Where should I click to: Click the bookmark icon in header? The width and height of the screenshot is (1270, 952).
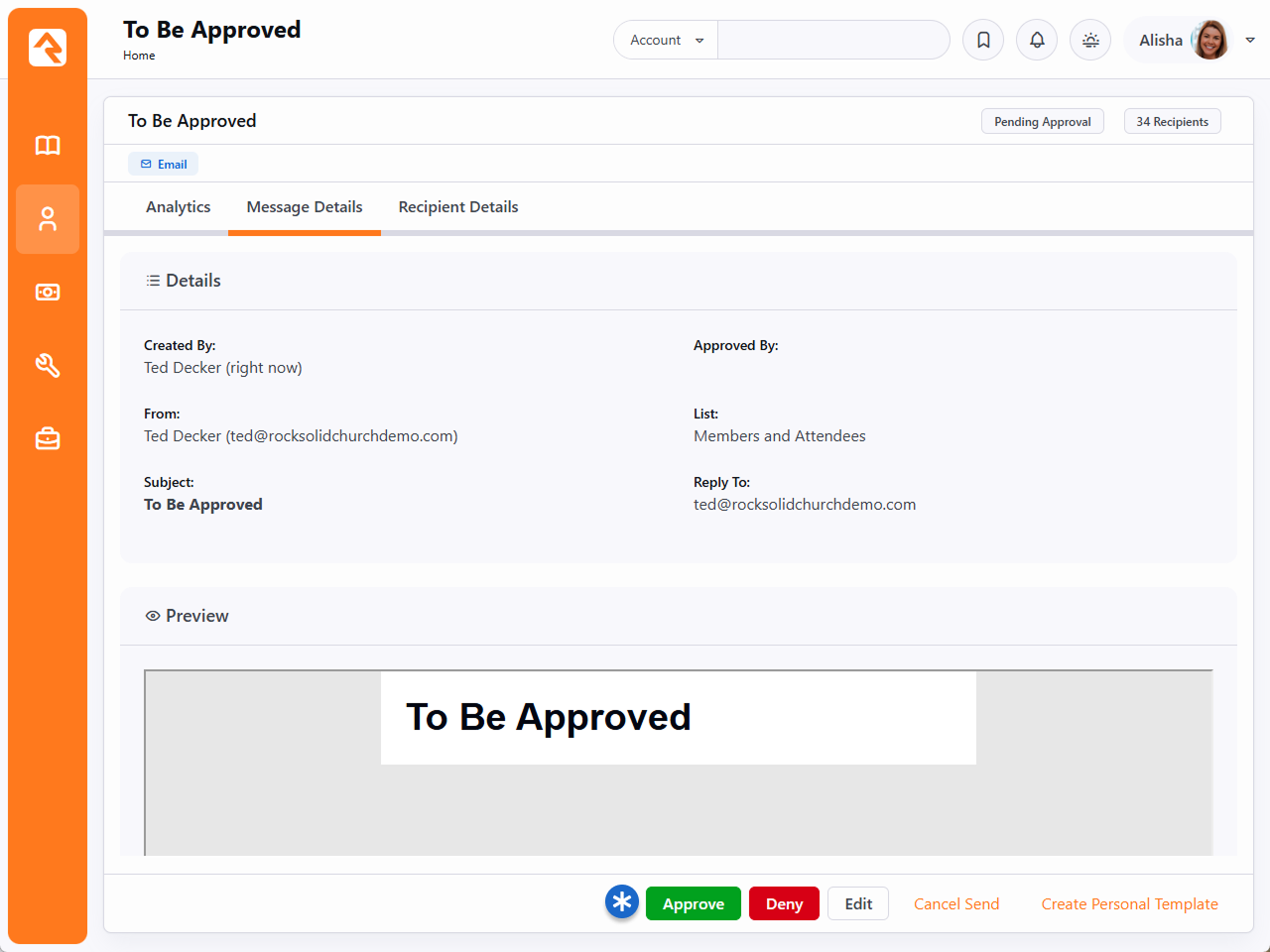click(x=983, y=40)
